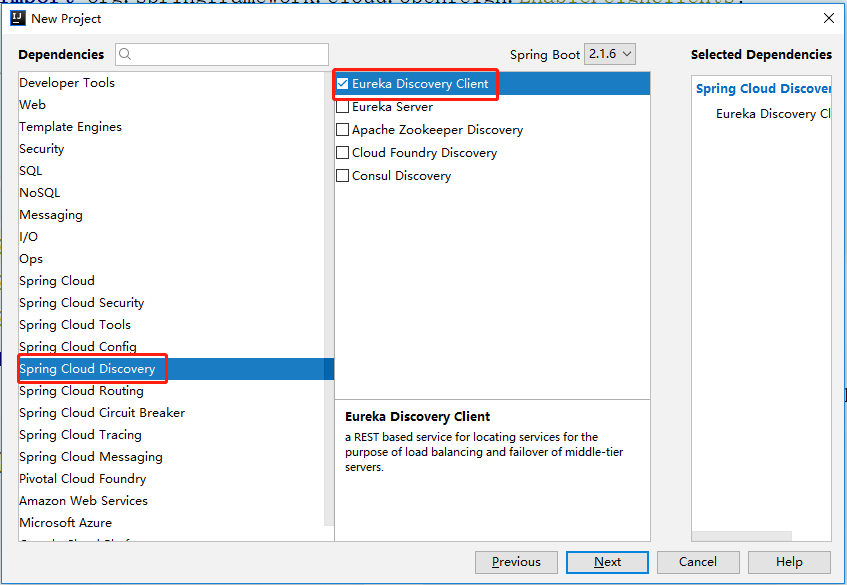This screenshot has width=847, height=585.
Task: Open Spring Cloud Tracing category
Action: pos(171,435)
